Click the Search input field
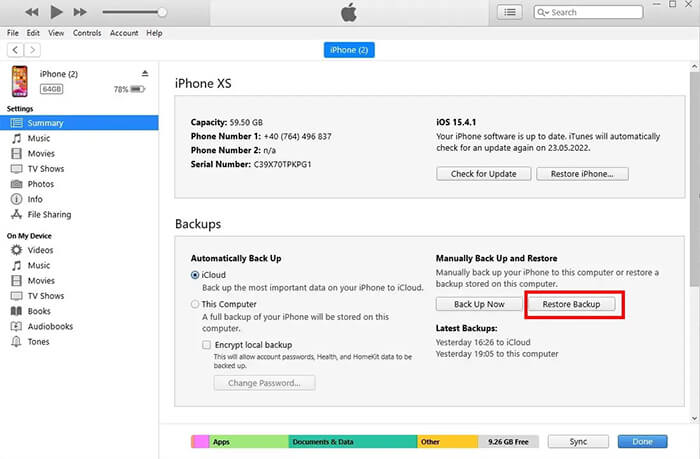 pyautogui.click(x=588, y=12)
